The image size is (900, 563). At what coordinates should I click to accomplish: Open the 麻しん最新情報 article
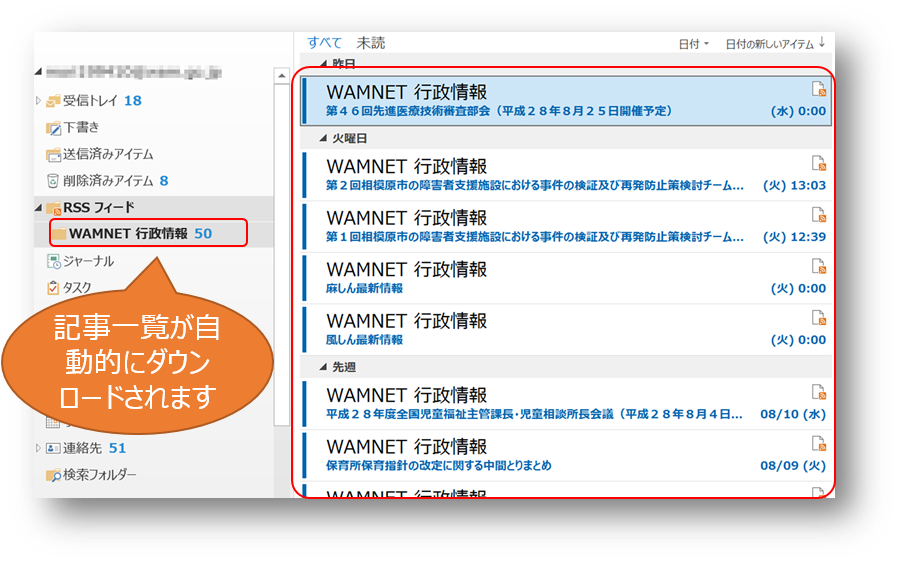[x=566, y=278]
